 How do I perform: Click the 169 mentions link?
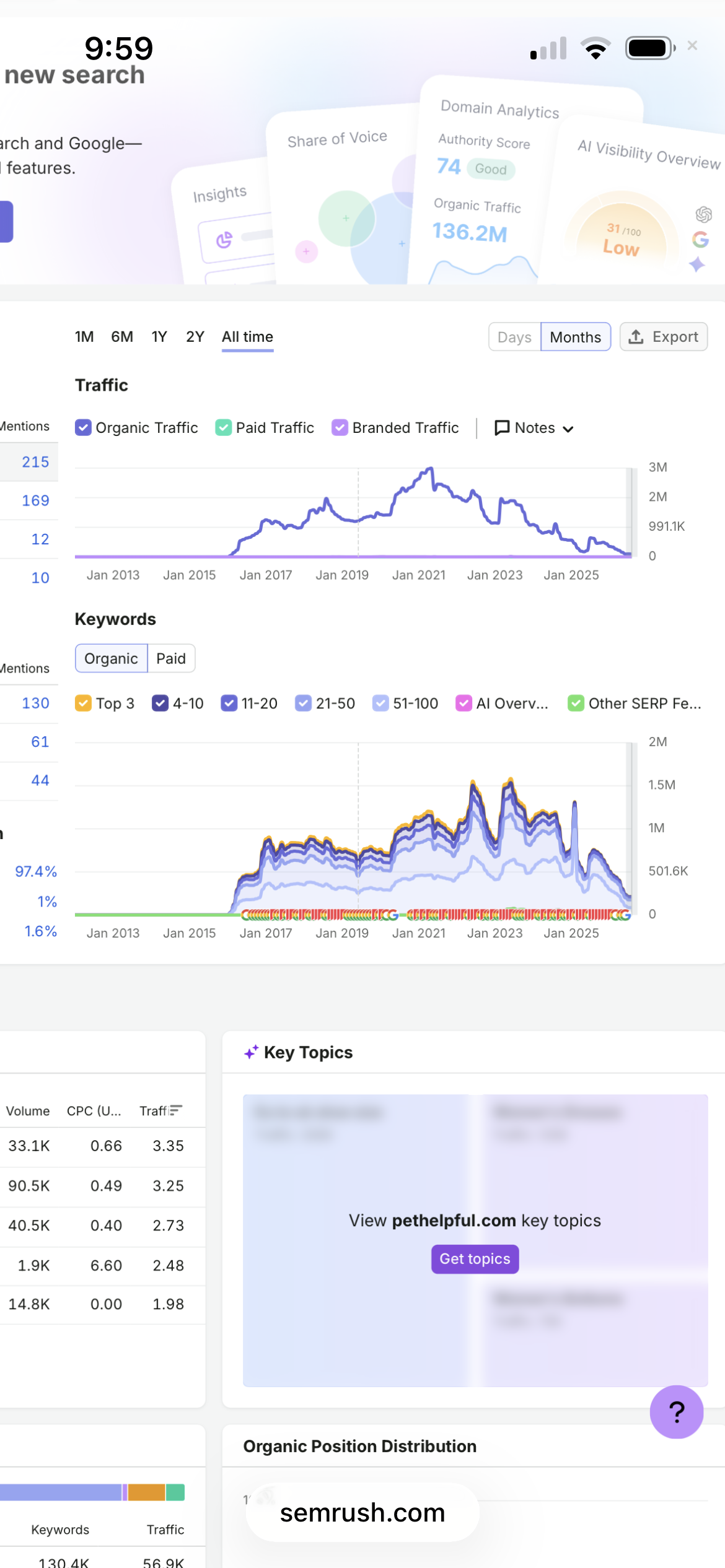tap(35, 500)
